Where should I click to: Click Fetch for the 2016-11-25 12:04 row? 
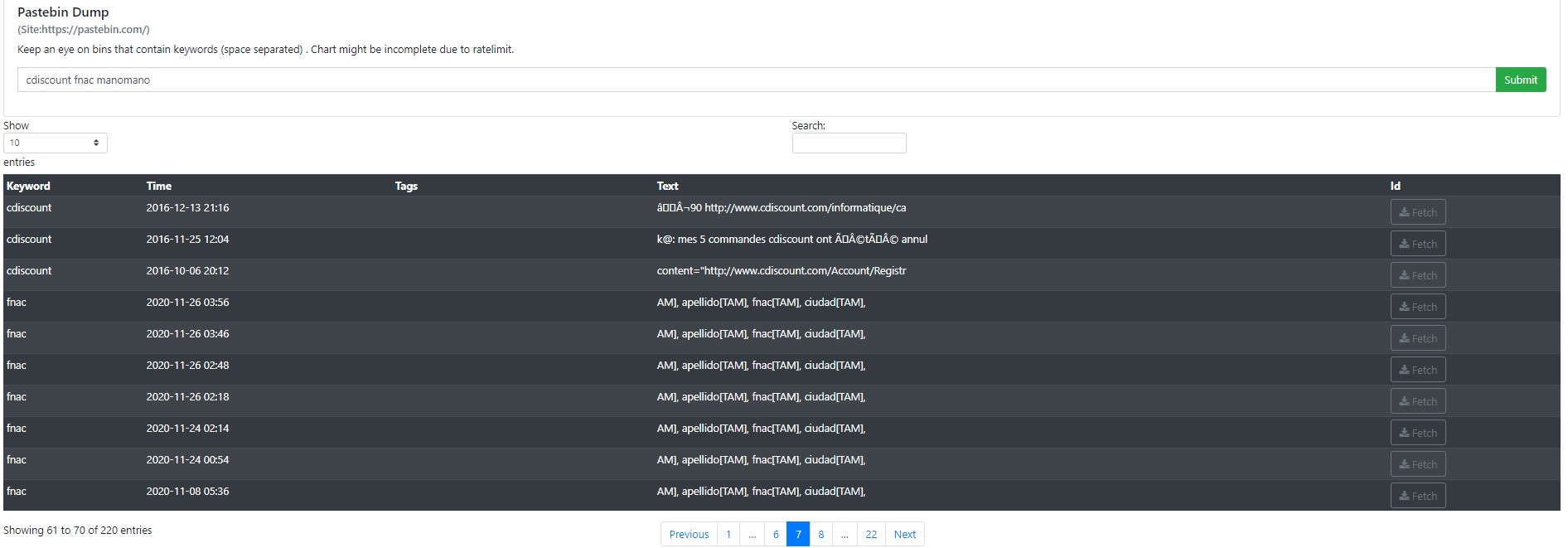(x=1418, y=244)
